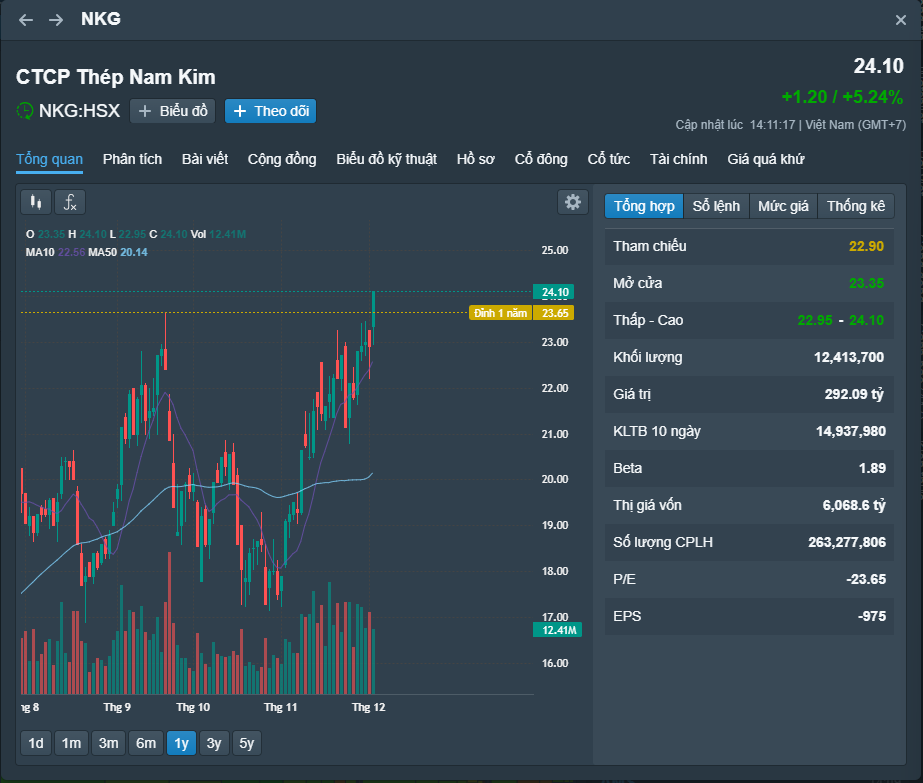Set chart range to 1y

coord(181,743)
